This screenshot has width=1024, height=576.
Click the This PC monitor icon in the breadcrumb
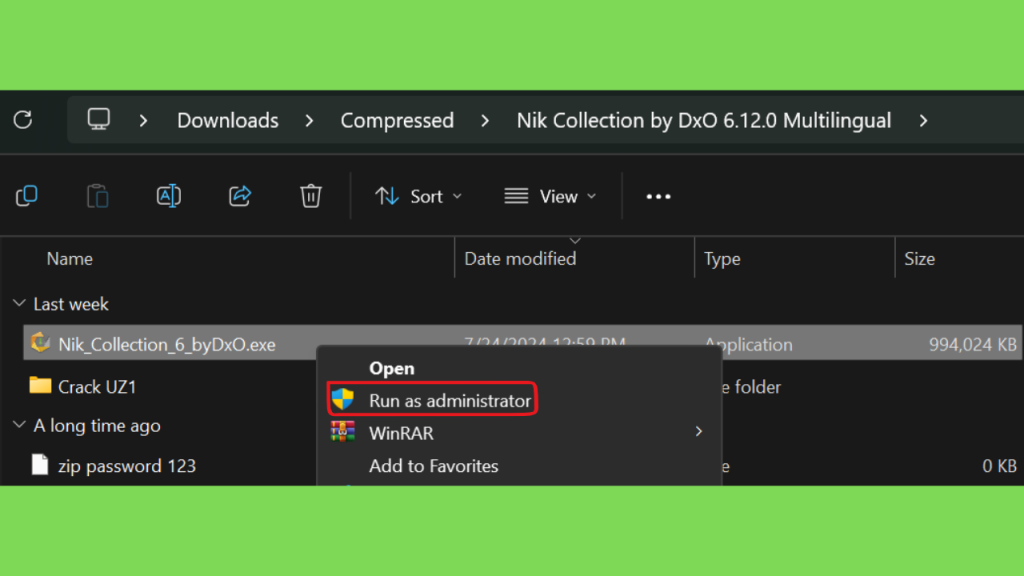click(x=99, y=120)
